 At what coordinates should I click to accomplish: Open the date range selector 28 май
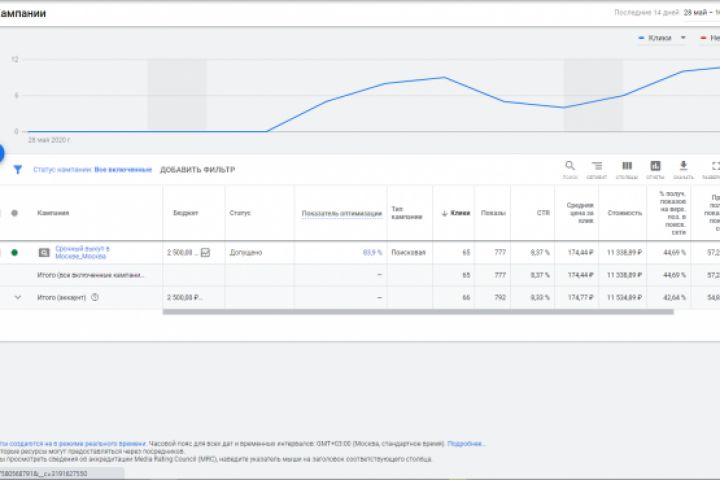700,12
